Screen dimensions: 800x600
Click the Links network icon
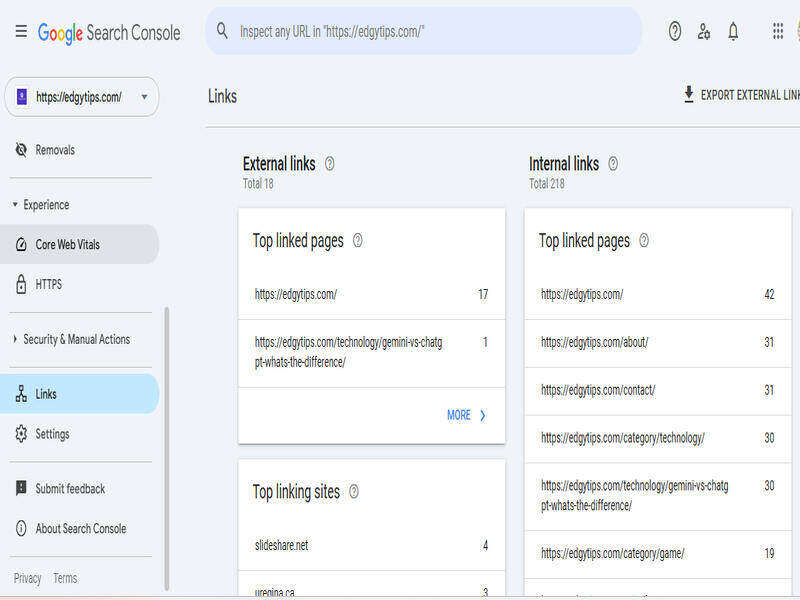pyautogui.click(x=21, y=394)
